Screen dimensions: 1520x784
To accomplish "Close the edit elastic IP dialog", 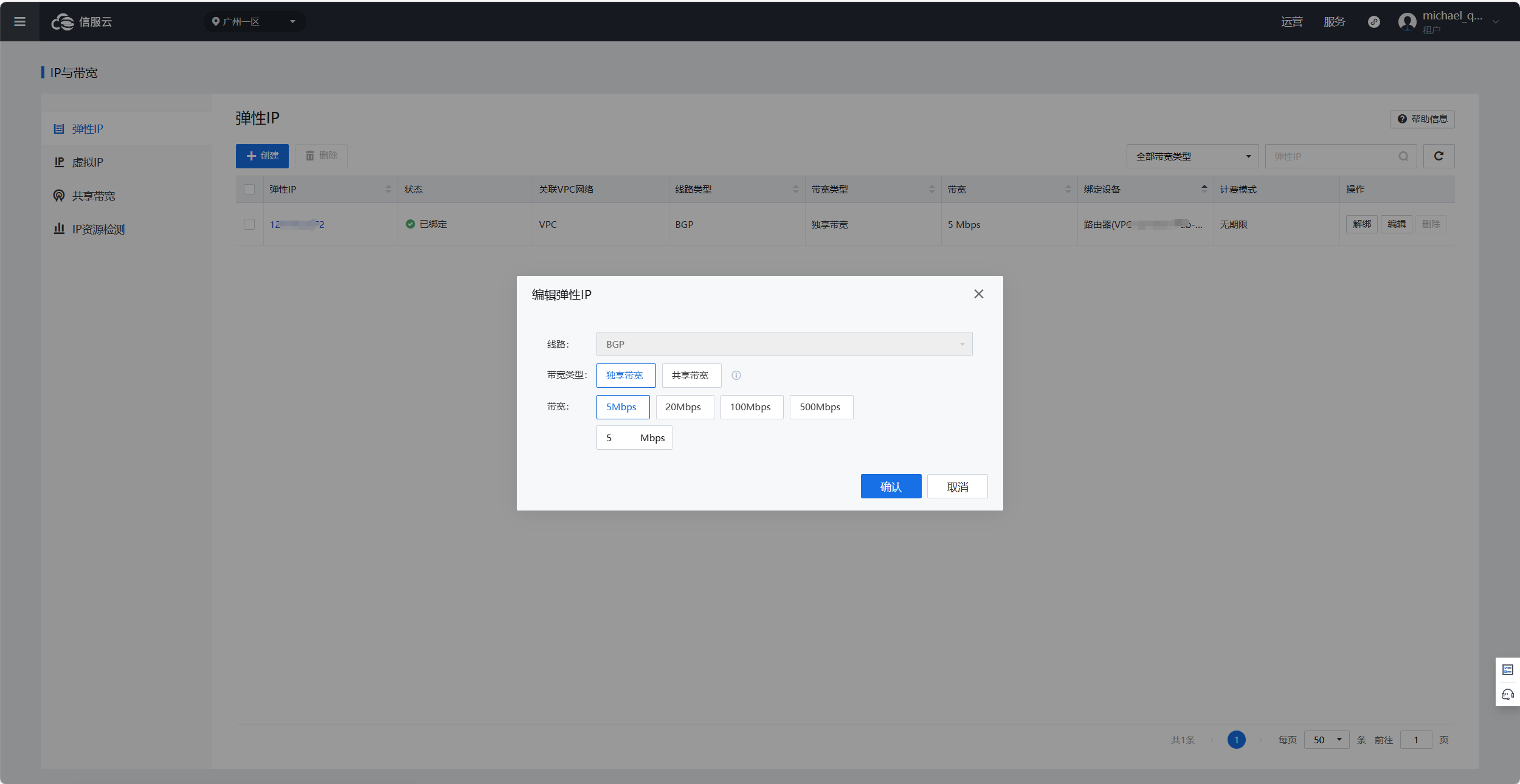I will [x=978, y=294].
